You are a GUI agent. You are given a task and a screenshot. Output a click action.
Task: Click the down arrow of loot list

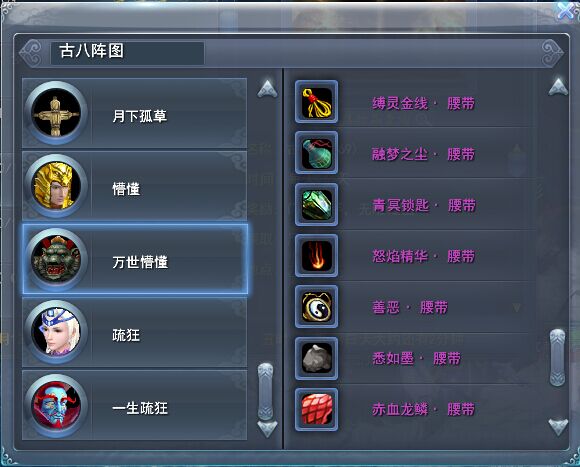pos(559,427)
